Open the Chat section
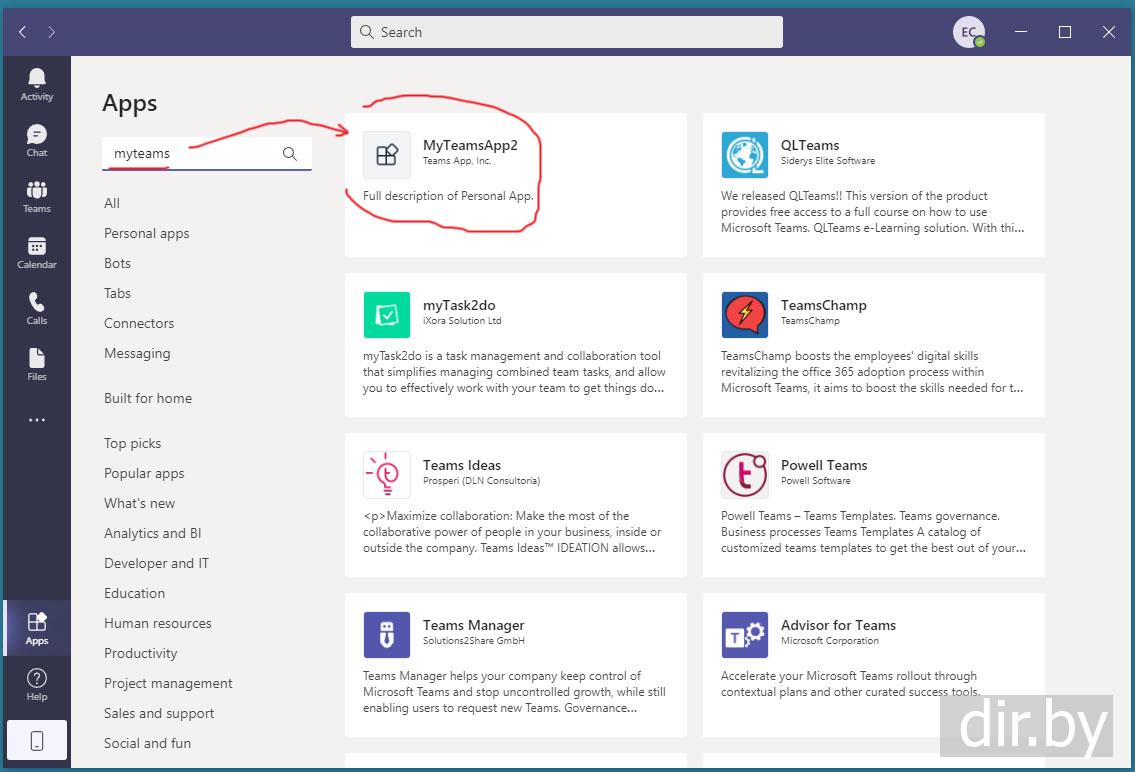 click(37, 141)
